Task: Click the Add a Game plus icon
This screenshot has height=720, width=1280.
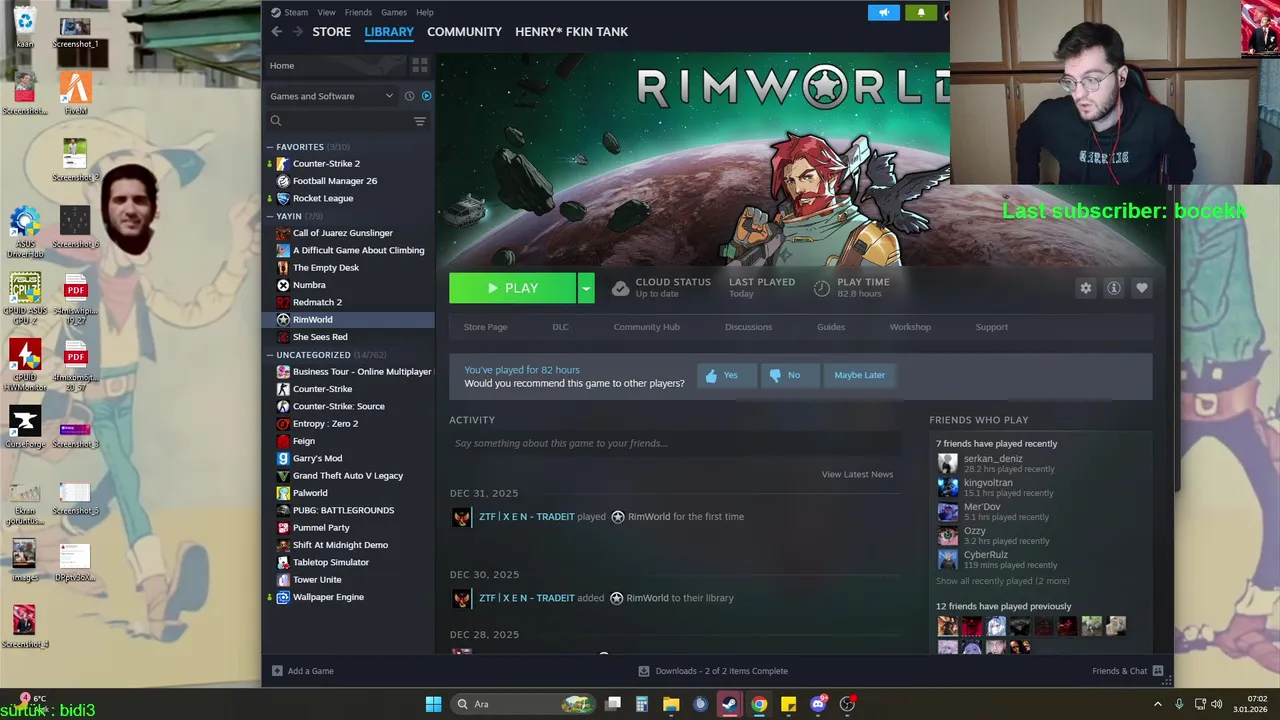Action: point(278,671)
